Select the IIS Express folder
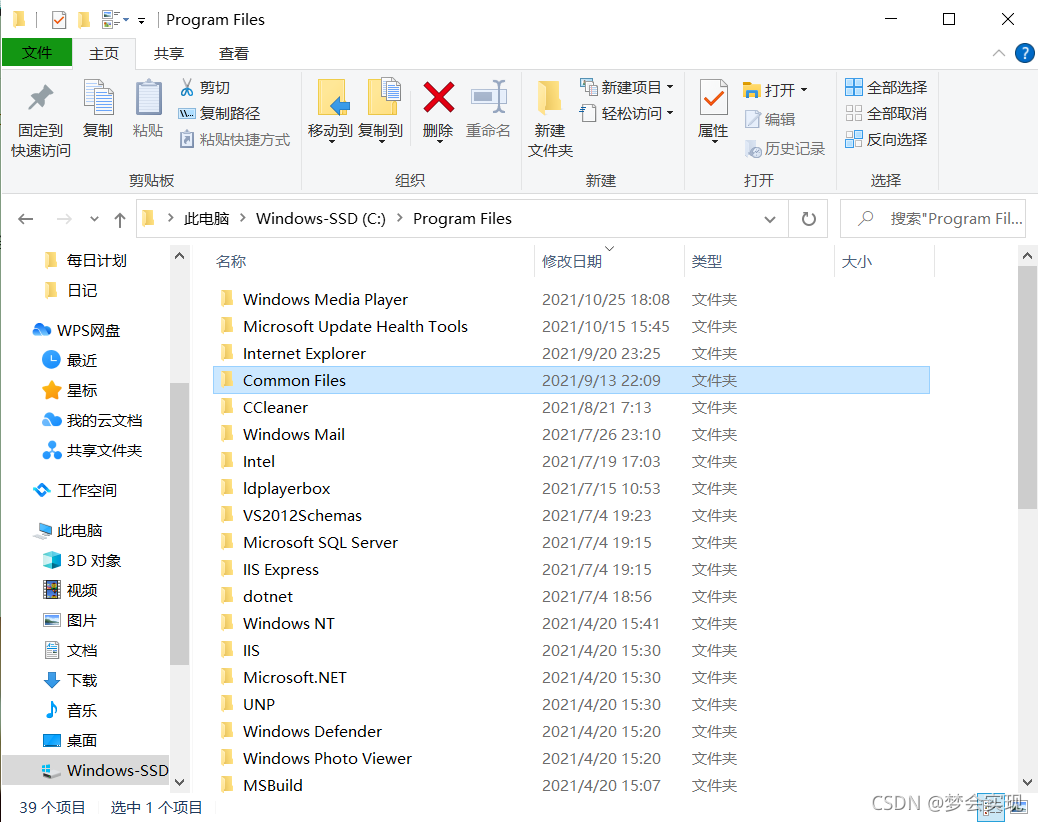 point(571,570)
